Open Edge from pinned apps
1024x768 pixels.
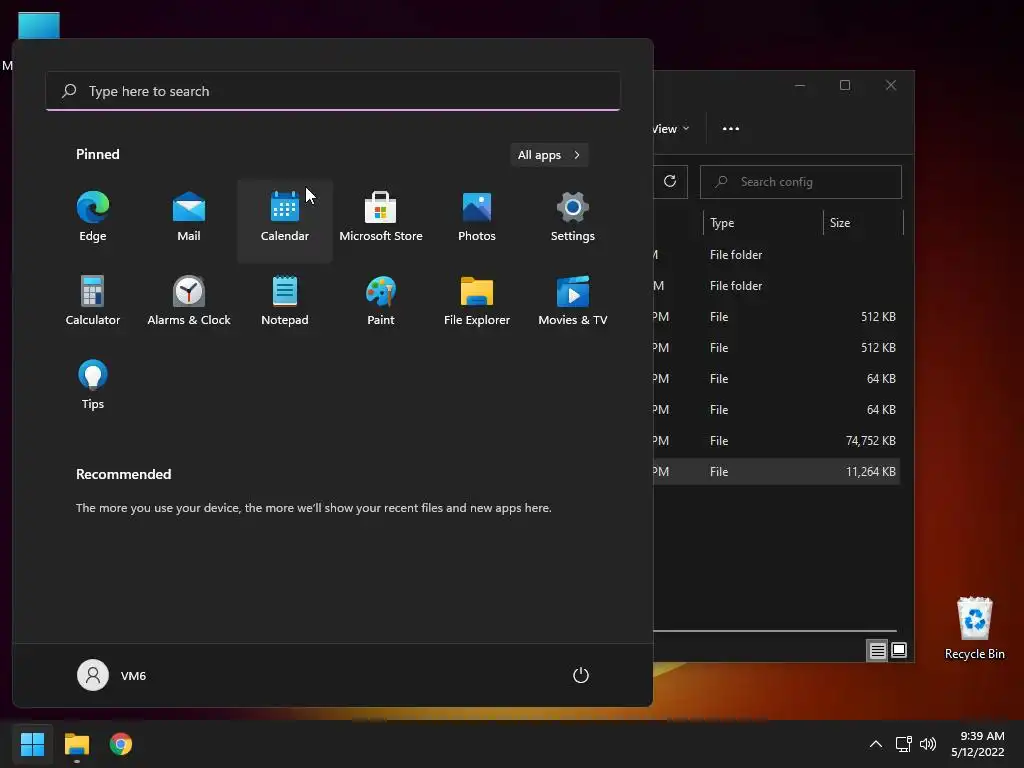coord(93,218)
